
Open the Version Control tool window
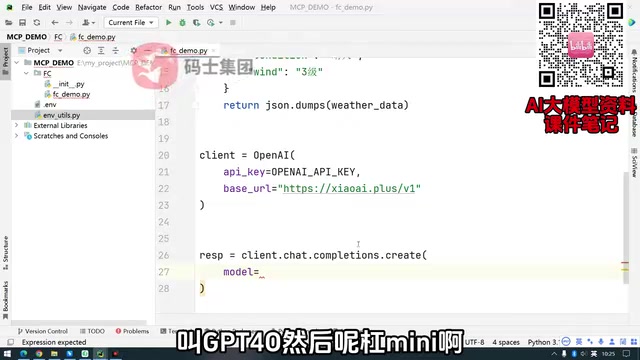[43, 331]
